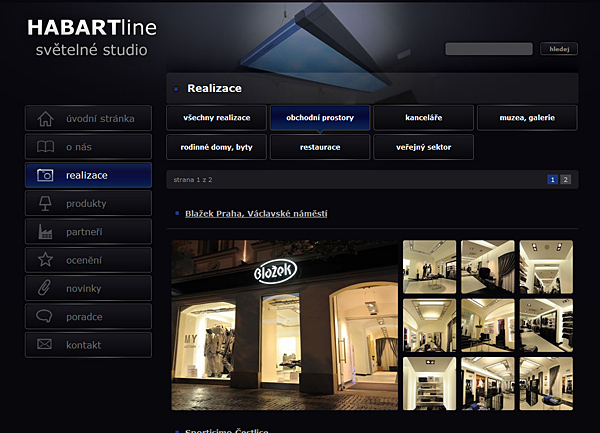This screenshot has height=433, width=600.
Task: Click the Realizace page heading
Action: point(214,88)
